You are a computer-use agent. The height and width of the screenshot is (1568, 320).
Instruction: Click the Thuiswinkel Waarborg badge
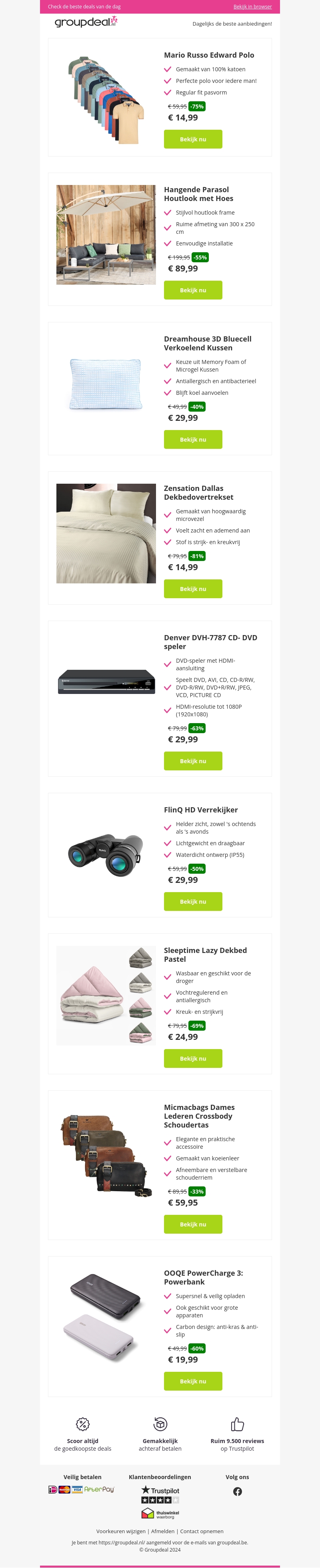(x=160, y=1514)
